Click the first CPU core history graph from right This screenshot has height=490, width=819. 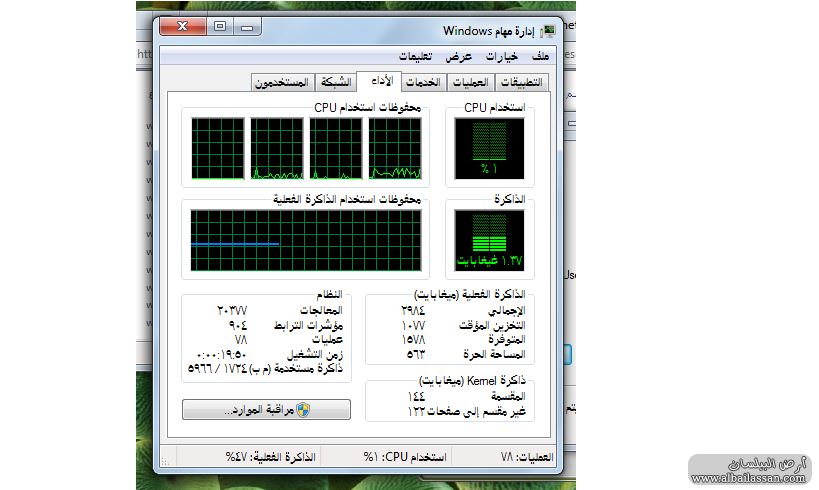coord(395,148)
